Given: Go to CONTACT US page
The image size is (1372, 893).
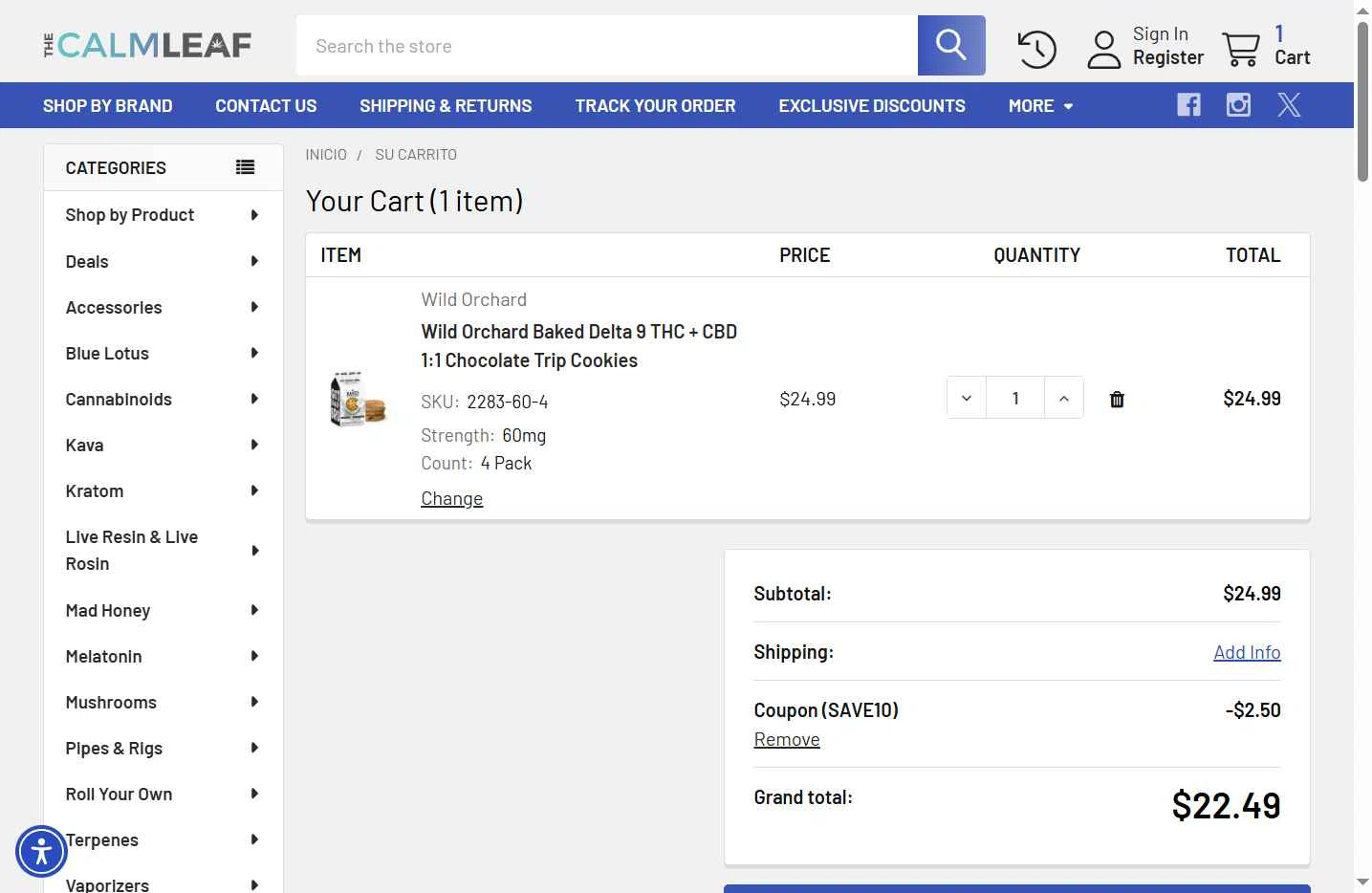Looking at the screenshot, I should 266,105.
